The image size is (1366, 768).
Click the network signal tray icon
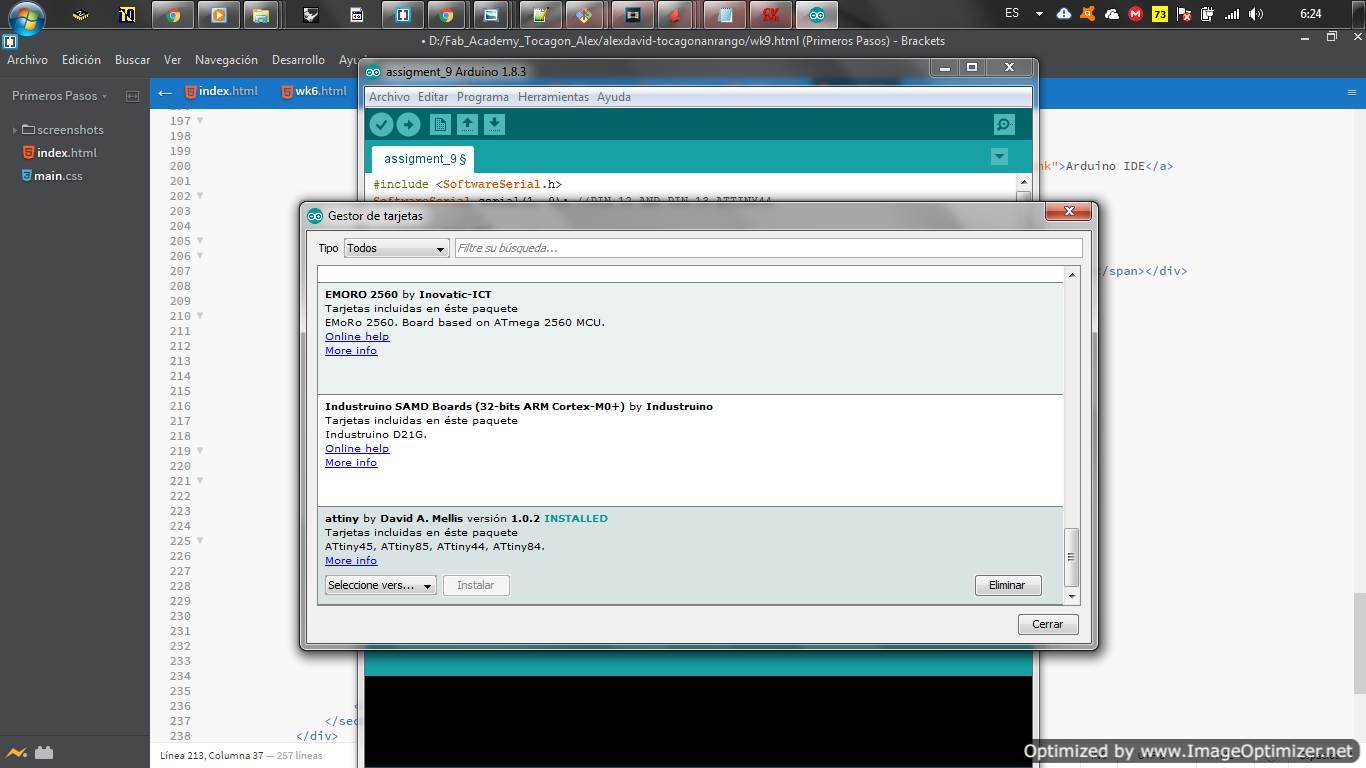coord(1232,14)
